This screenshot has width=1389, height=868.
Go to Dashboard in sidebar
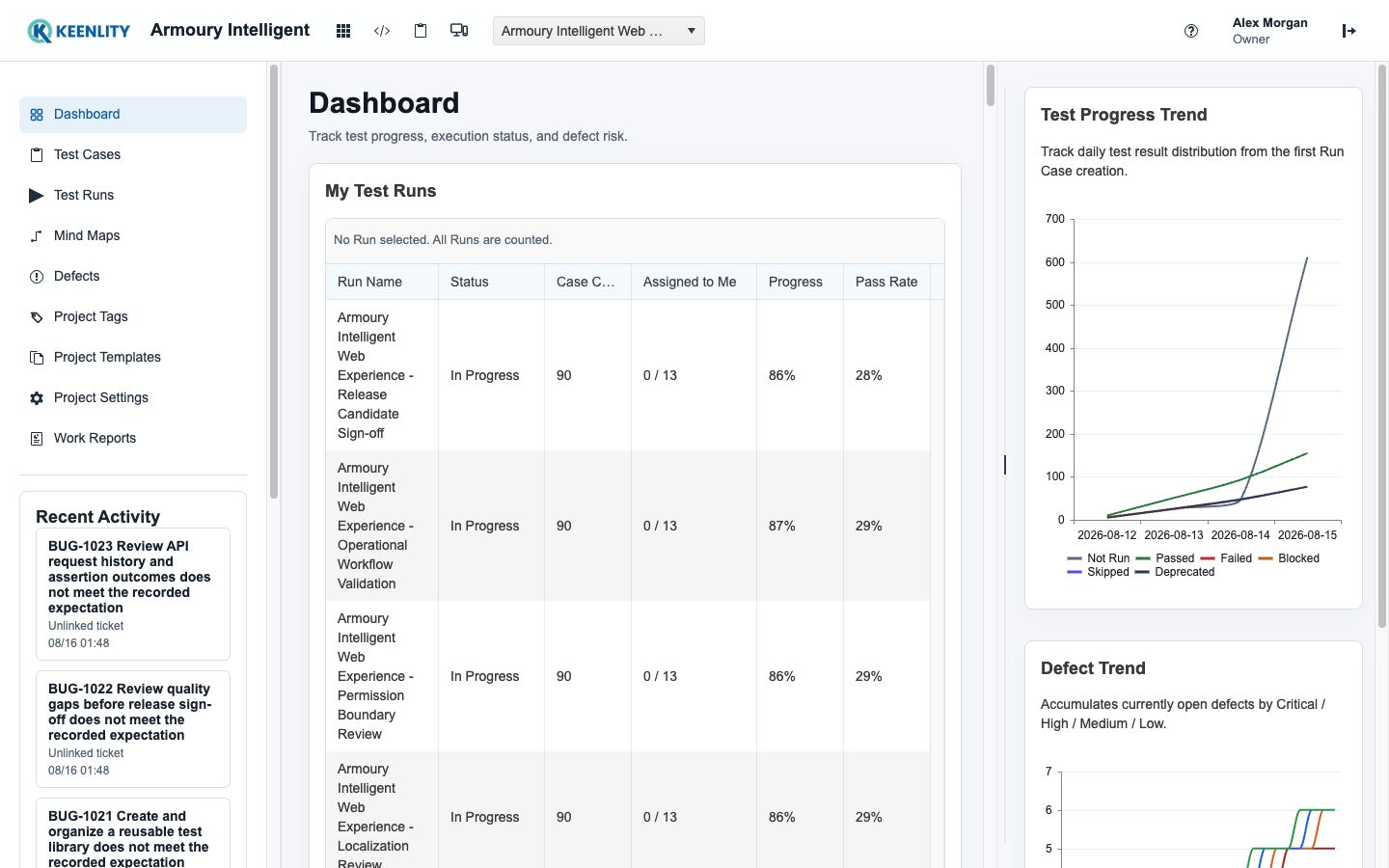133,115
